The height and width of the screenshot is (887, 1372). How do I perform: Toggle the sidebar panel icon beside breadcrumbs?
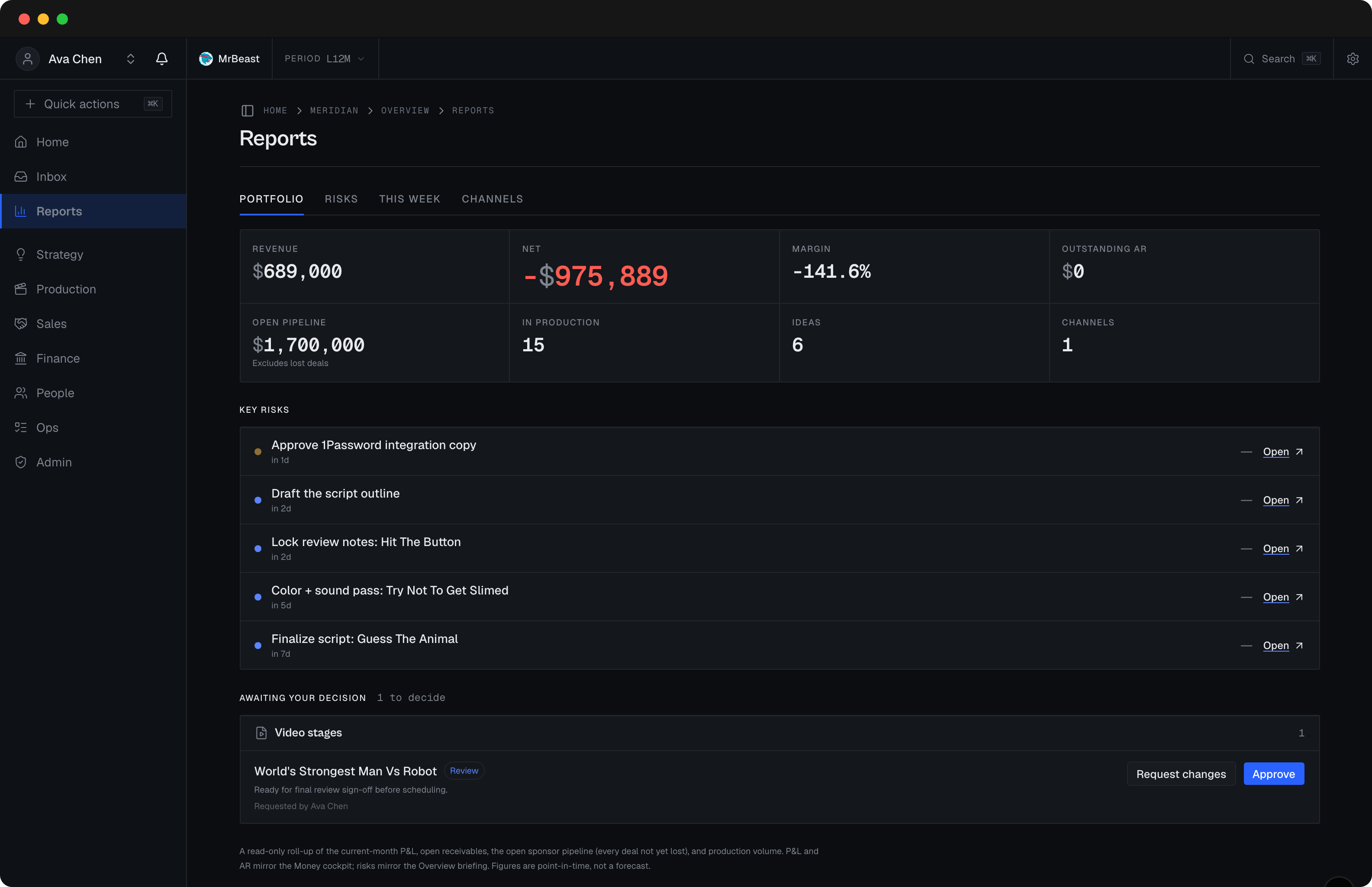pyautogui.click(x=247, y=111)
